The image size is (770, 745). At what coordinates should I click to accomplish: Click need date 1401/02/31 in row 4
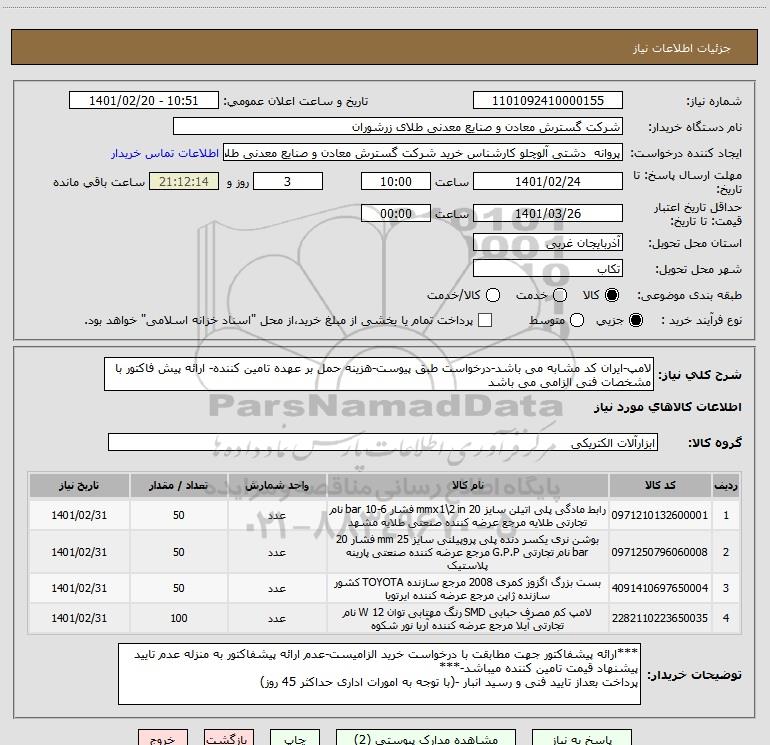coord(79,618)
